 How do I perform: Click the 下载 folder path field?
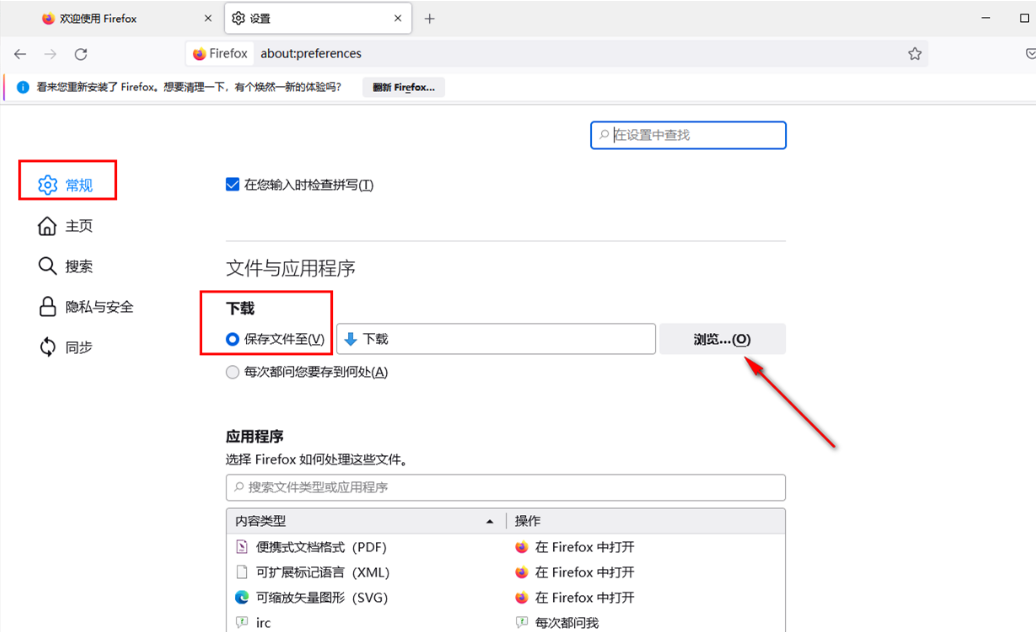coord(496,339)
